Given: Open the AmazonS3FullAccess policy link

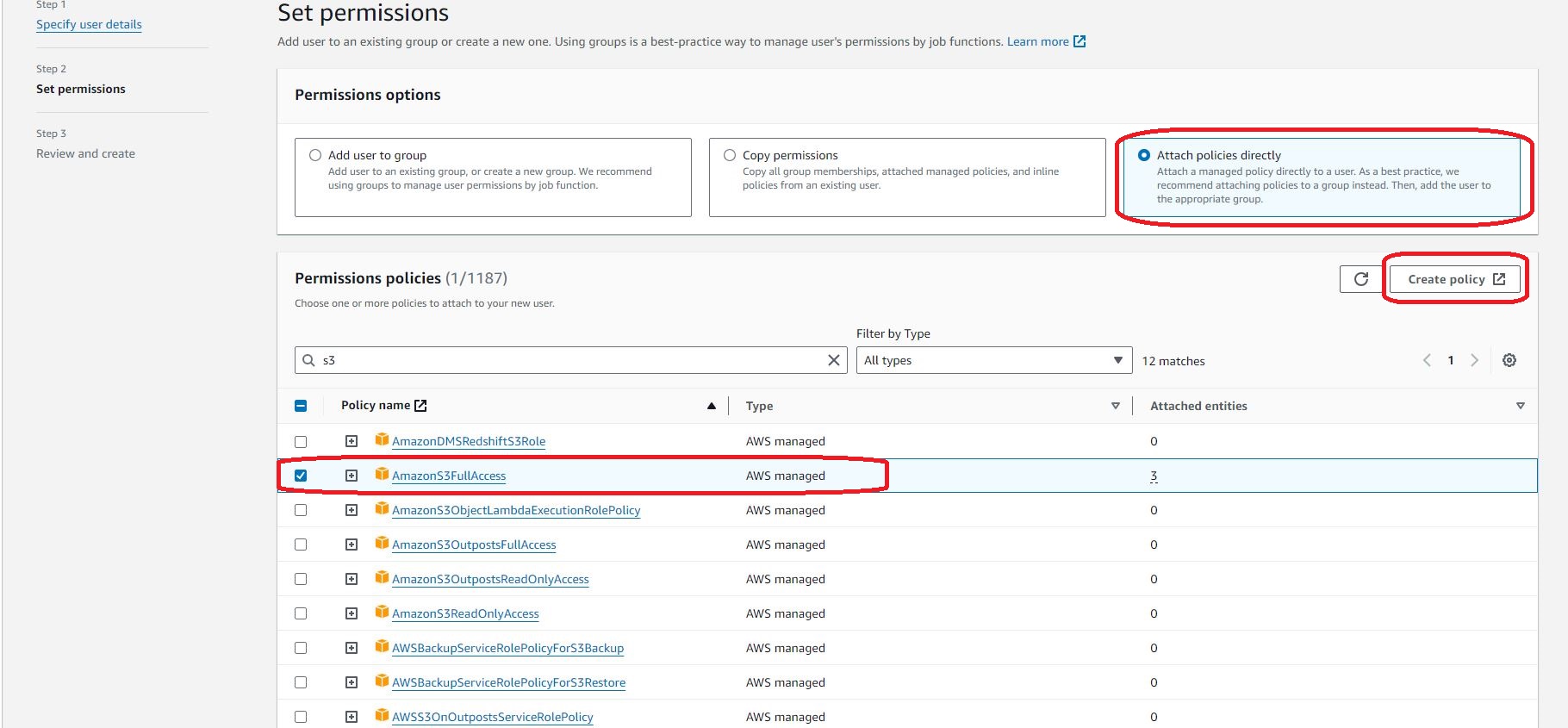Looking at the screenshot, I should [449, 476].
